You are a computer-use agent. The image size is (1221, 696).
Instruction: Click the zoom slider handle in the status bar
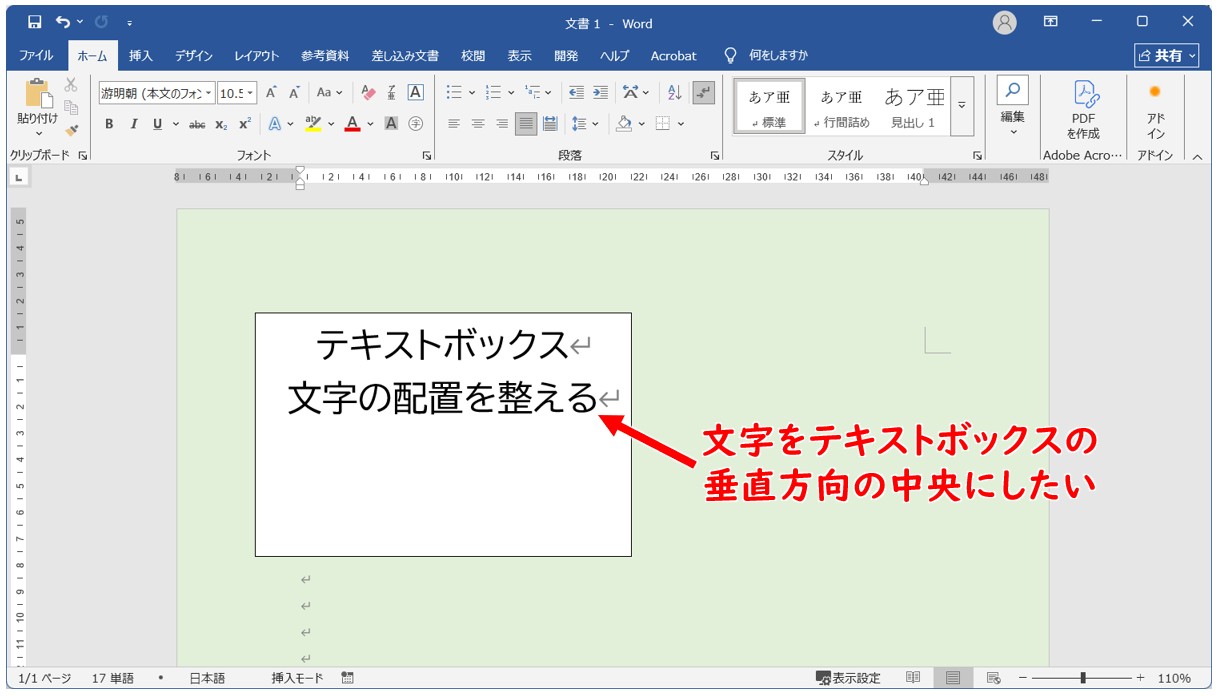(1083, 678)
